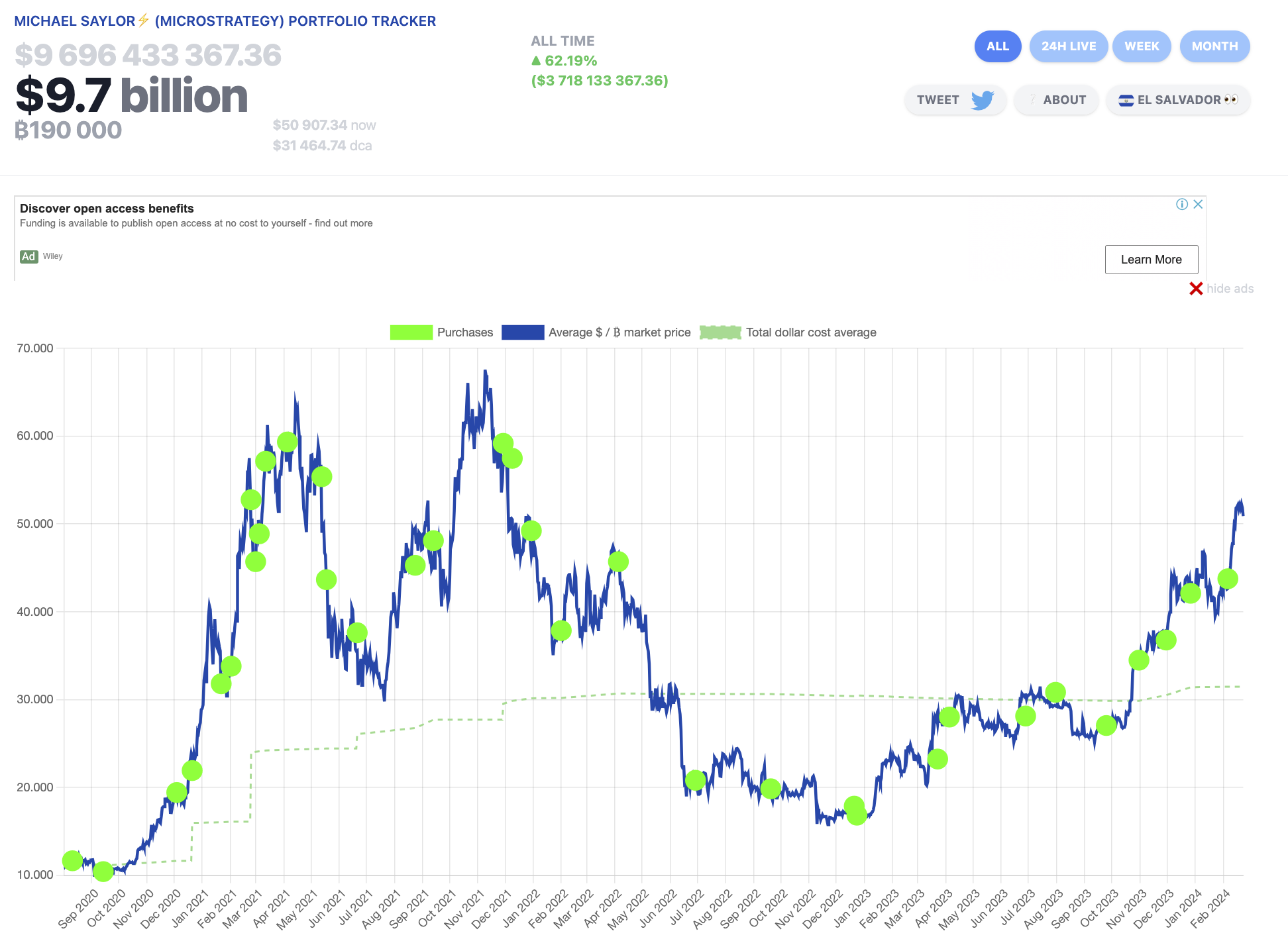Click the red X hide ads icon
The height and width of the screenshot is (947, 1288).
click(1196, 289)
